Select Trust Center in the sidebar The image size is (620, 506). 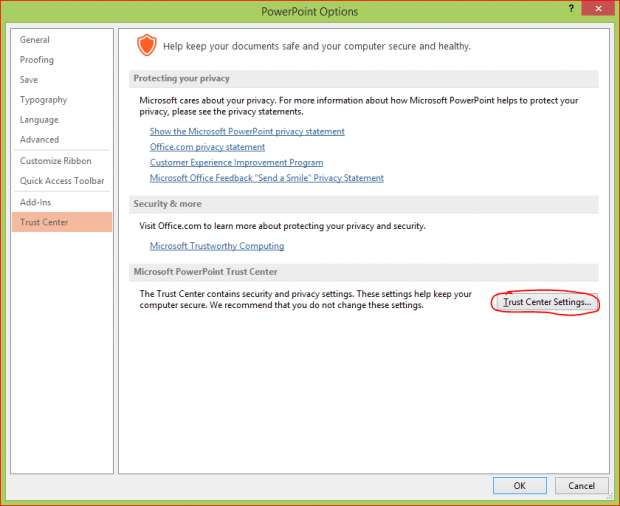tap(62, 222)
